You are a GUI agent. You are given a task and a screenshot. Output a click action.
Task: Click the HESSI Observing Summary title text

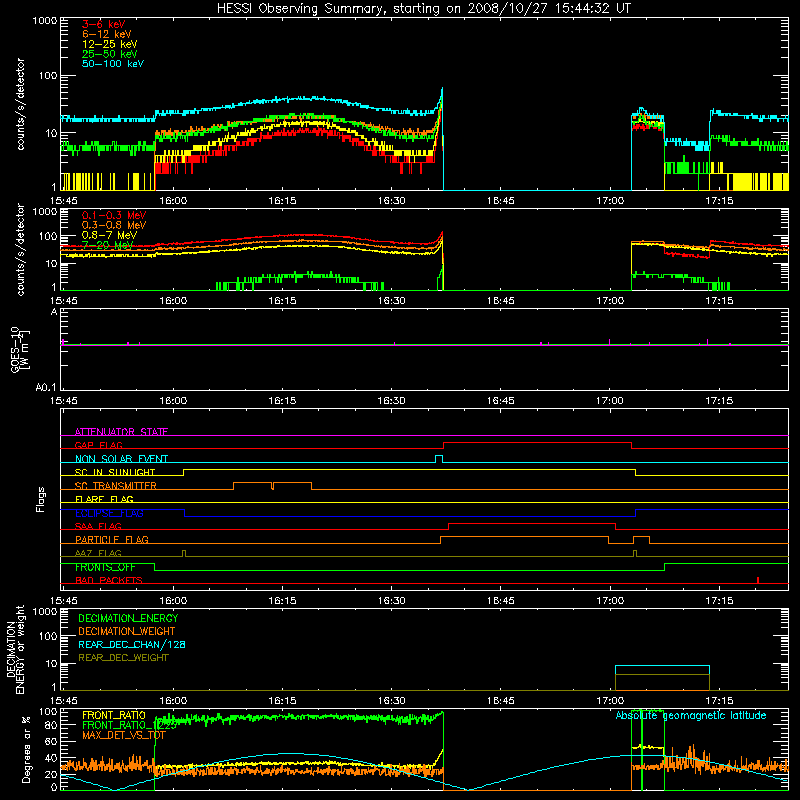(x=423, y=9)
